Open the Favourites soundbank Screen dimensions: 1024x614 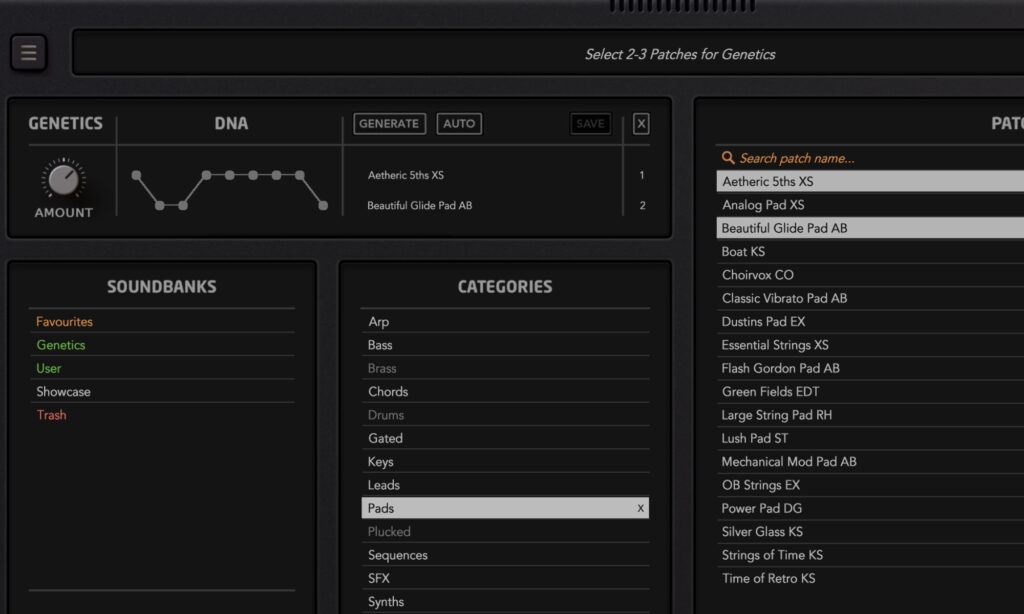point(64,322)
